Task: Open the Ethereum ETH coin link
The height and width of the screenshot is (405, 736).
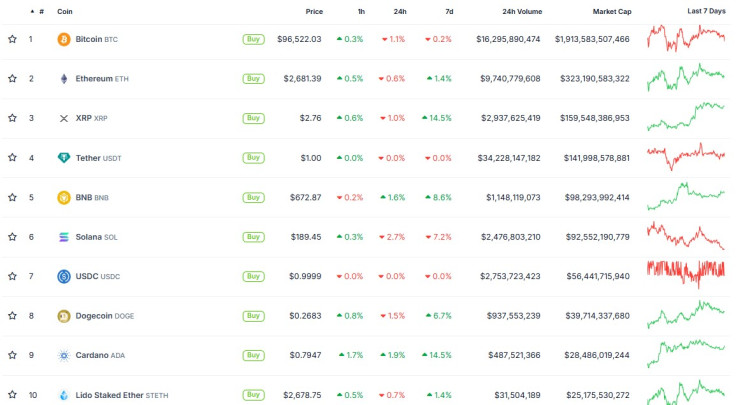Action: point(102,79)
